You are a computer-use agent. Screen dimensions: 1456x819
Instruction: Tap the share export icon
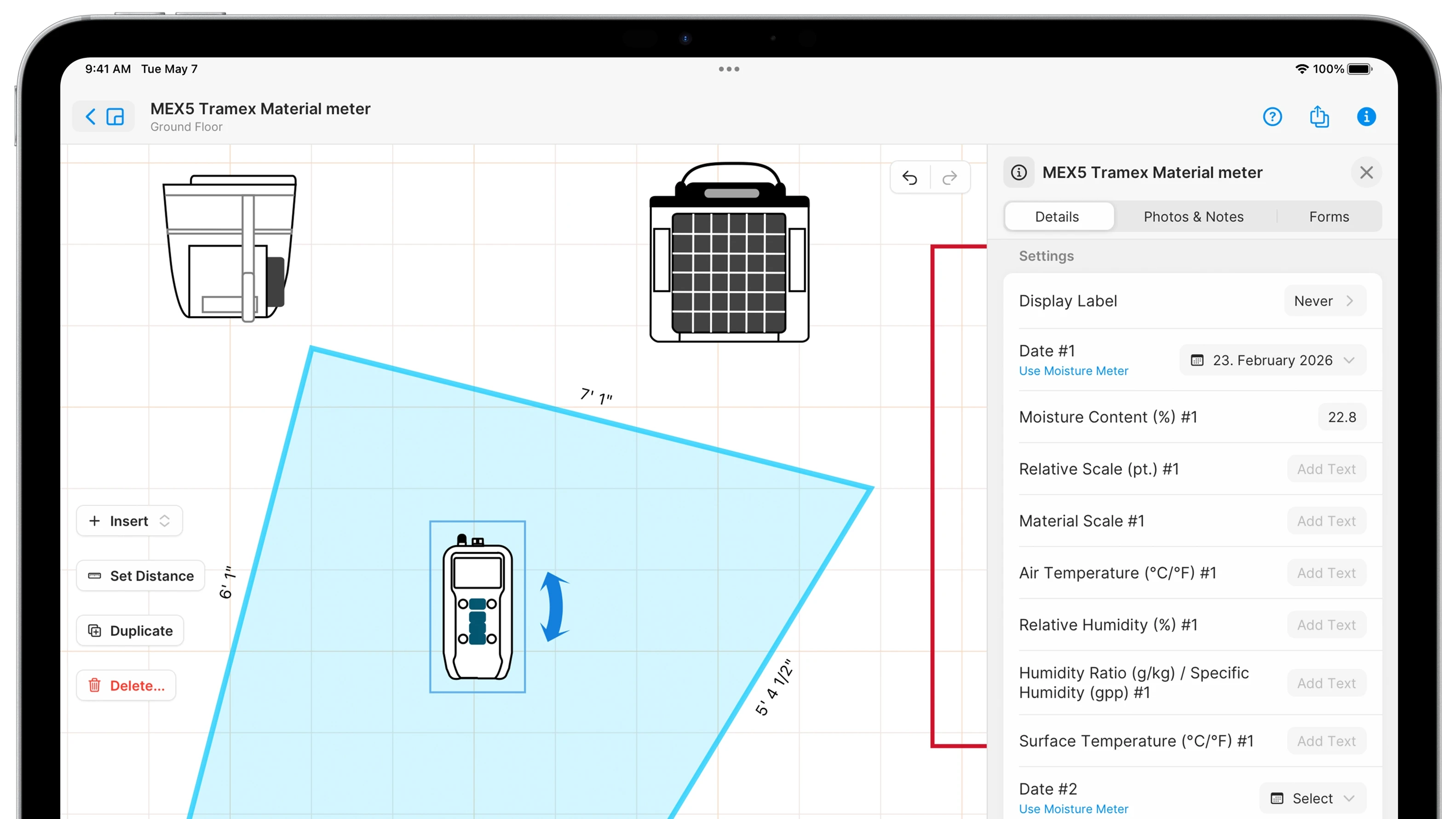(x=1318, y=117)
